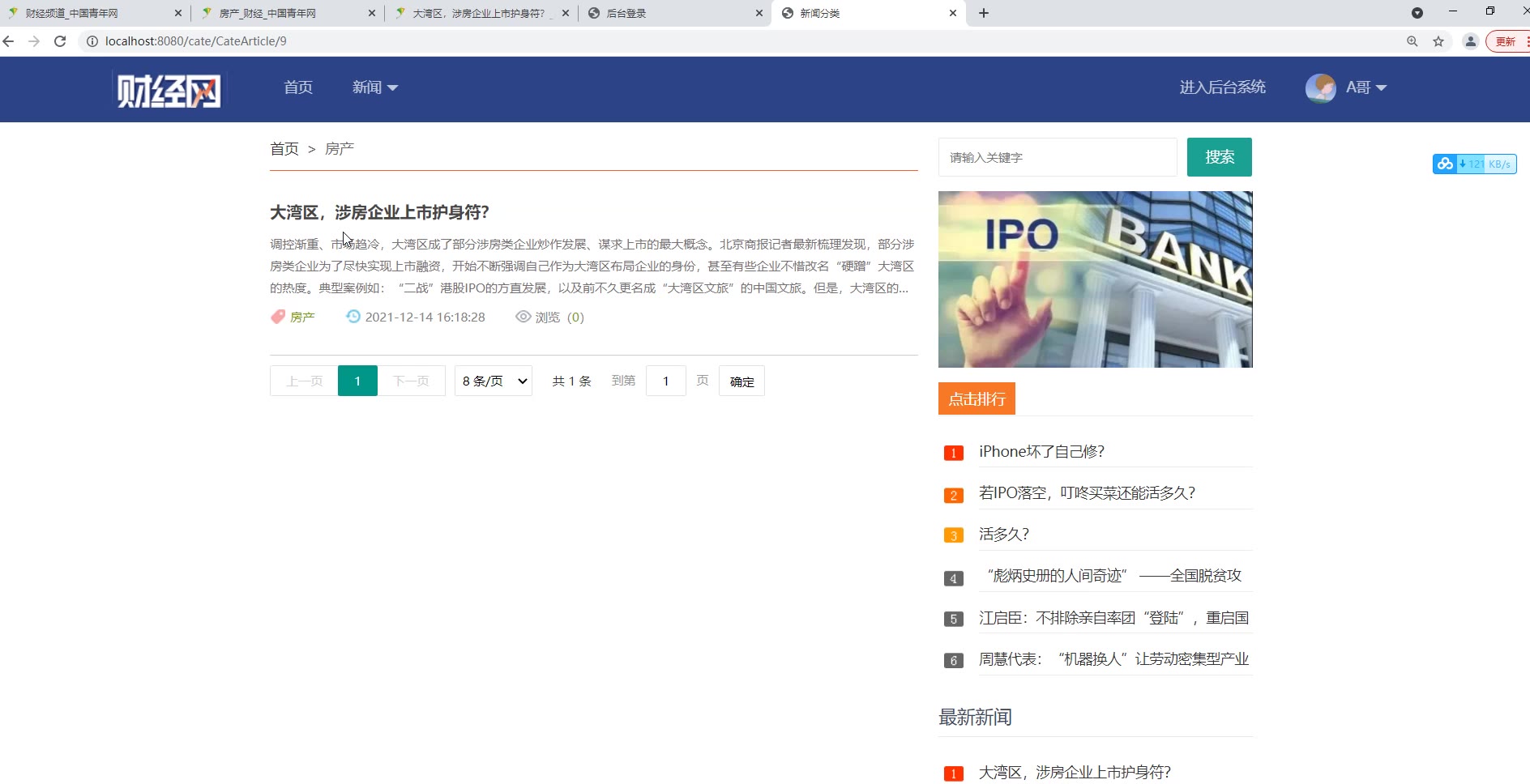
Task: Click the 2021-12-14 16:18:28 timestamp
Action: (425, 317)
